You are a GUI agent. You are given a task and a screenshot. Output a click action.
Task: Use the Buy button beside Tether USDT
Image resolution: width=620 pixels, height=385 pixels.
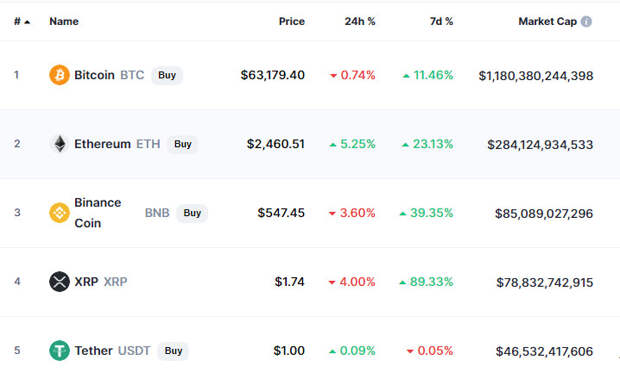click(173, 351)
